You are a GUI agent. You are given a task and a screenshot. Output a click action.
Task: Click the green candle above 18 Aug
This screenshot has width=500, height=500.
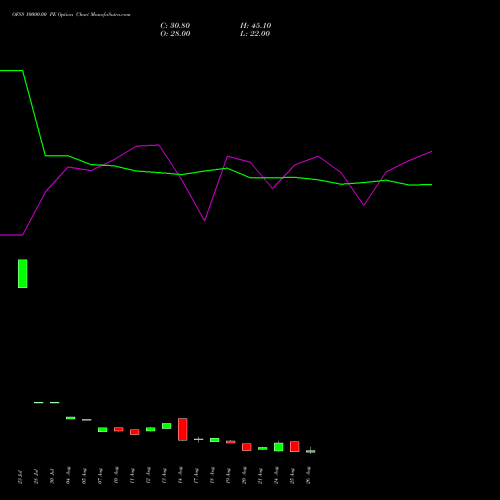coord(215,440)
